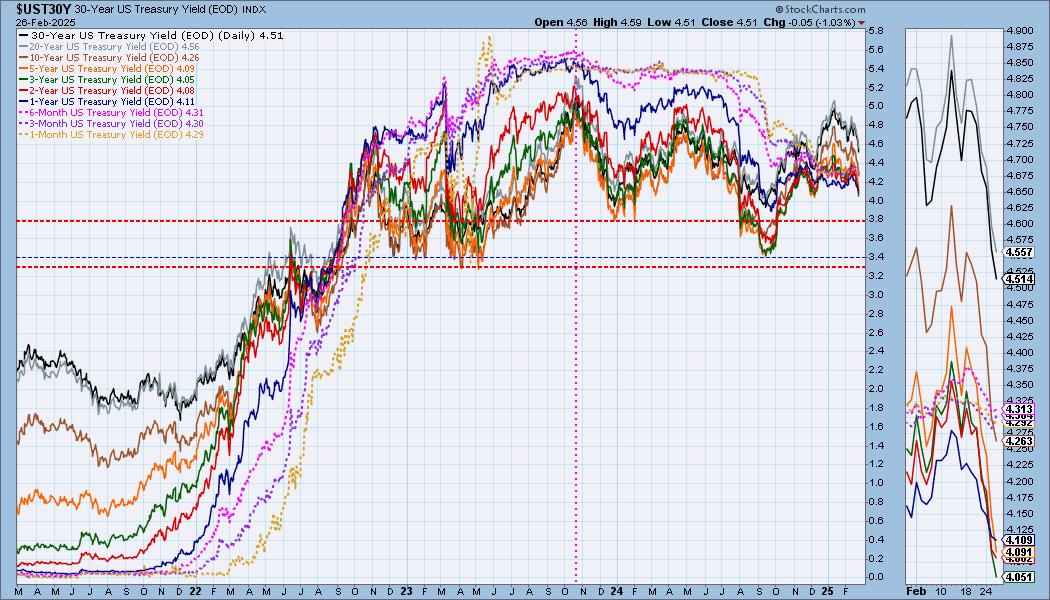The image size is (1050, 600).
Task: Click the 3.4 label on main y-axis
Action: pyautogui.click(x=876, y=256)
